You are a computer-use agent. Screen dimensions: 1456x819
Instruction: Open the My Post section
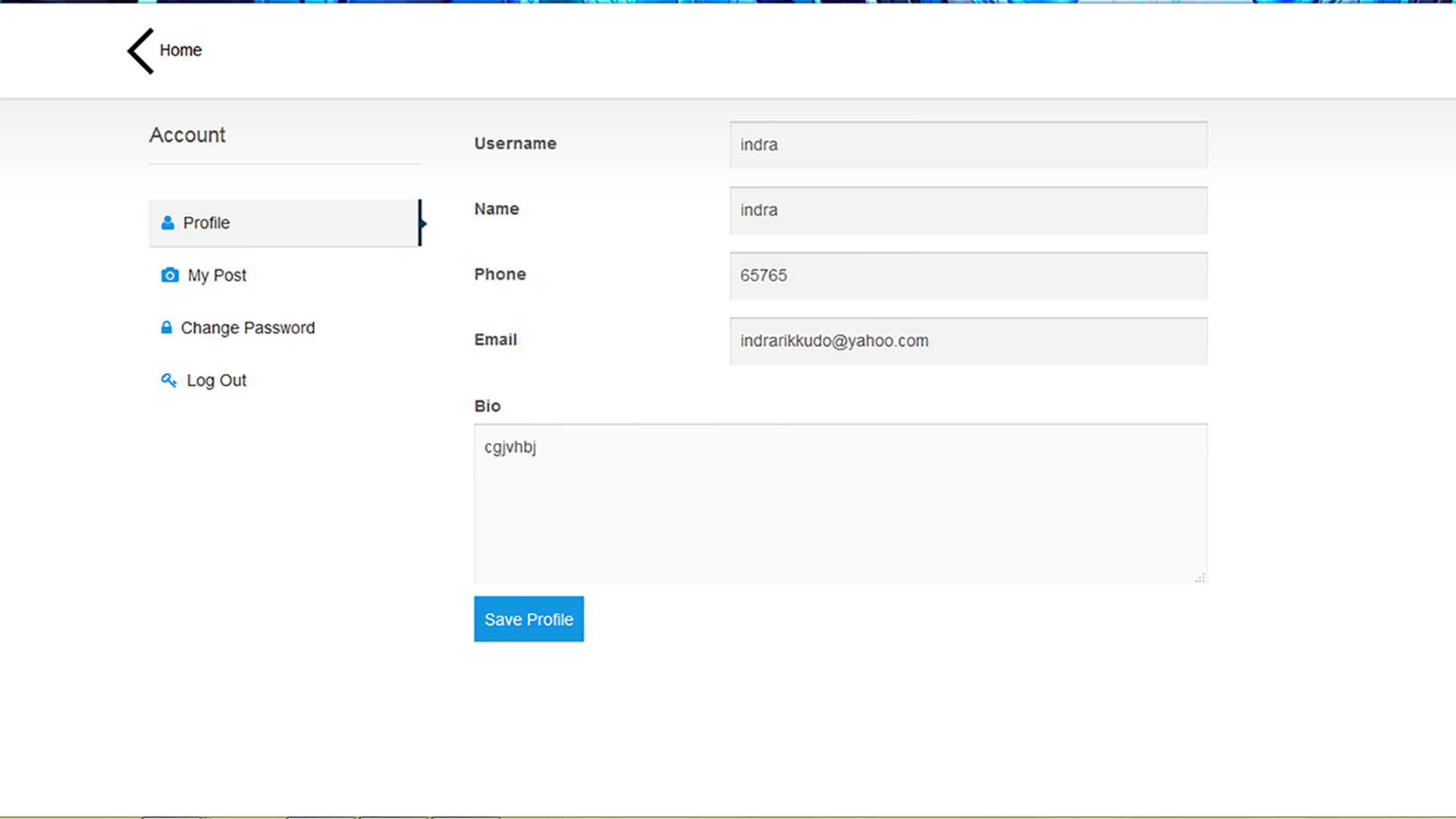[217, 275]
